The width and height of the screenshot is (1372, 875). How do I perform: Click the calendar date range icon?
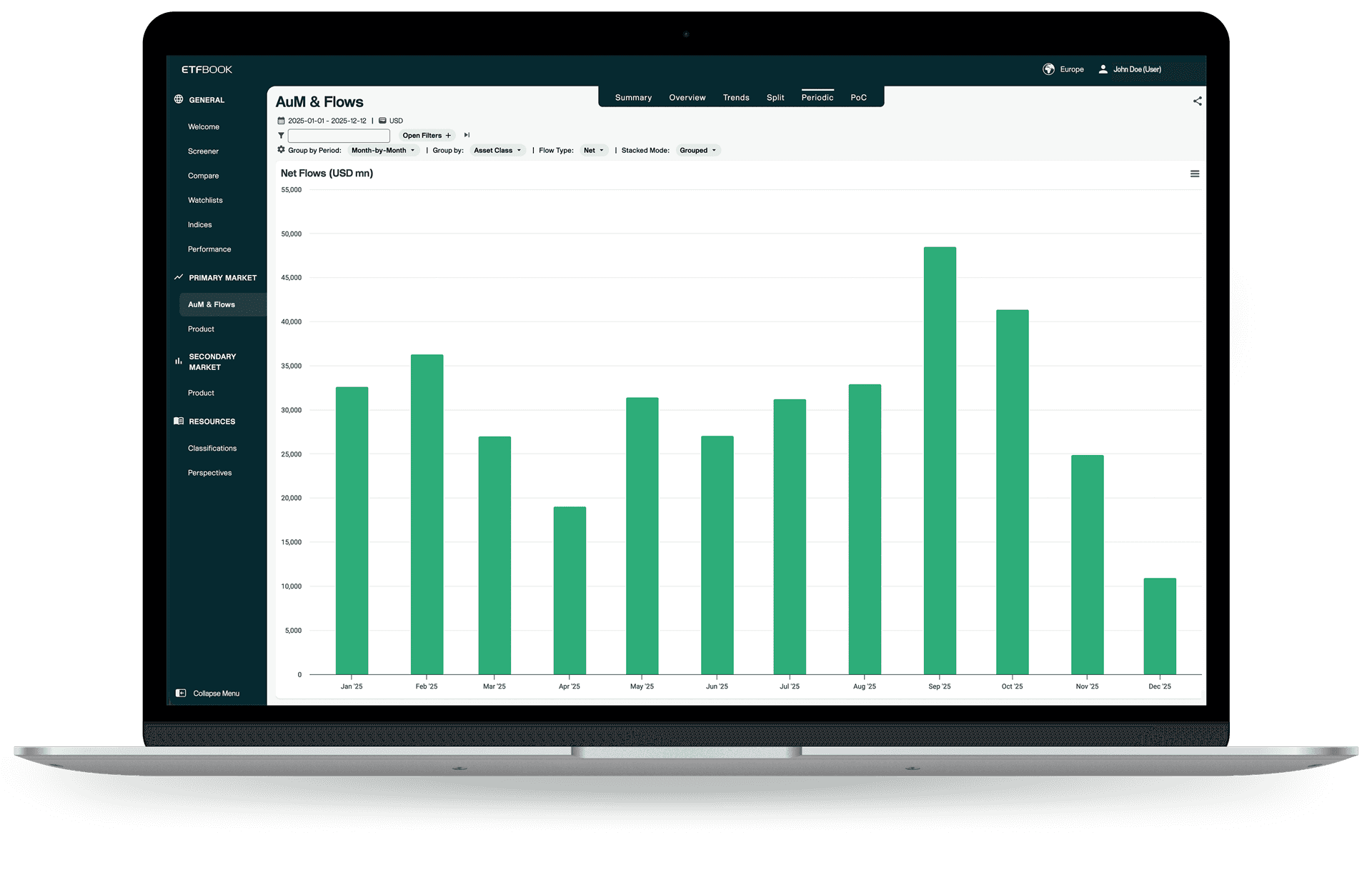coord(281,121)
